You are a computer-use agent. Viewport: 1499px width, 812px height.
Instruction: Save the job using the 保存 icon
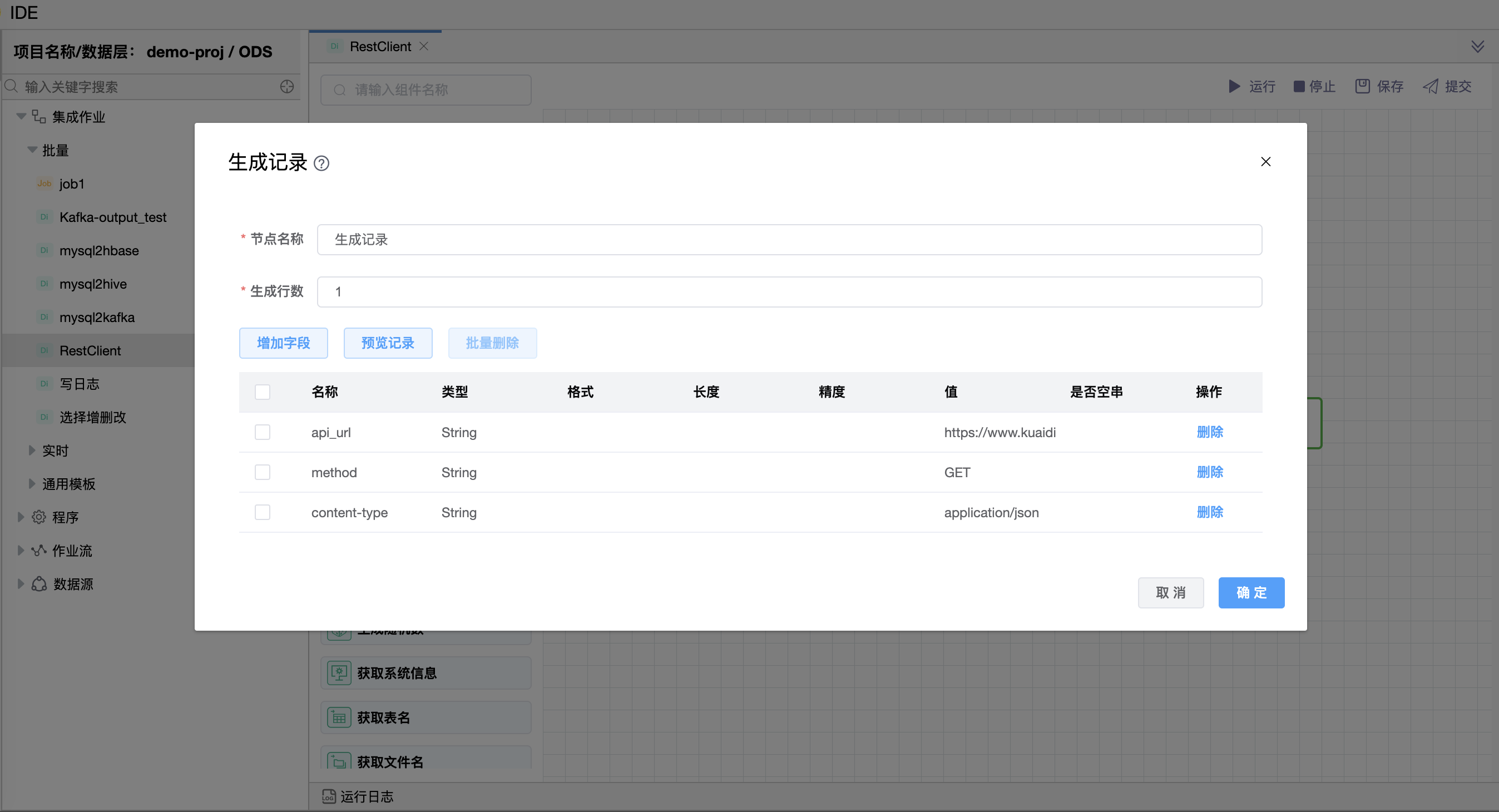[x=1362, y=86]
